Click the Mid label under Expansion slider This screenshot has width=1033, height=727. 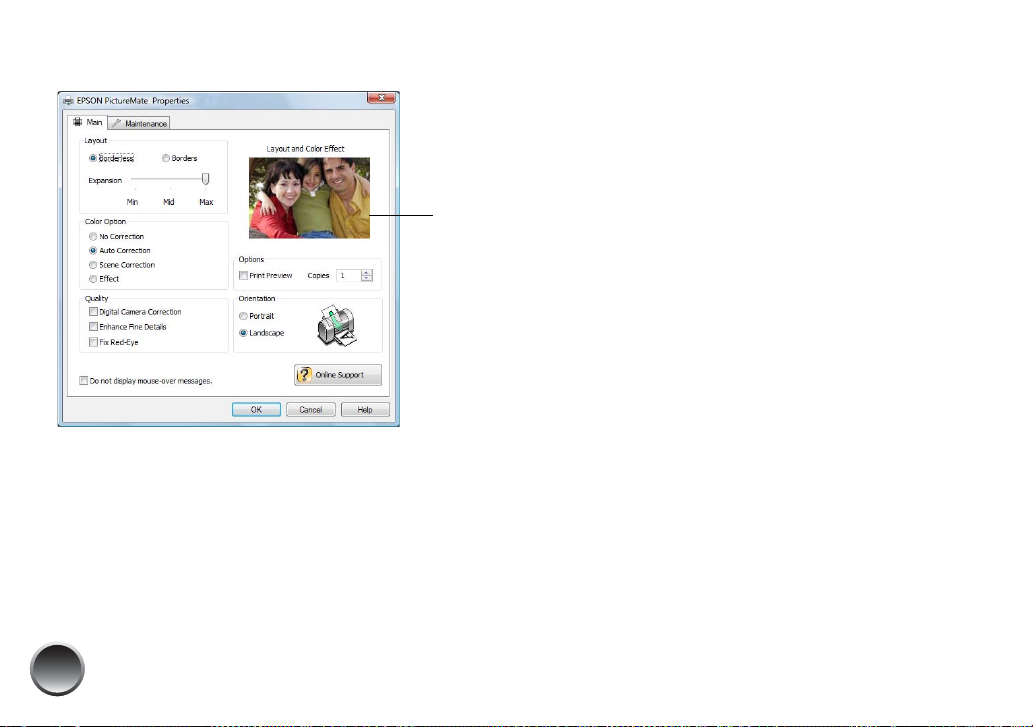169,202
